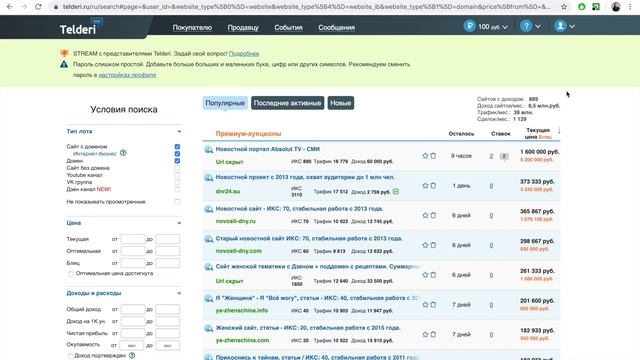Click help icon beside Доход подтвержден
This screenshot has width=640, height=360.
click(x=132, y=356)
